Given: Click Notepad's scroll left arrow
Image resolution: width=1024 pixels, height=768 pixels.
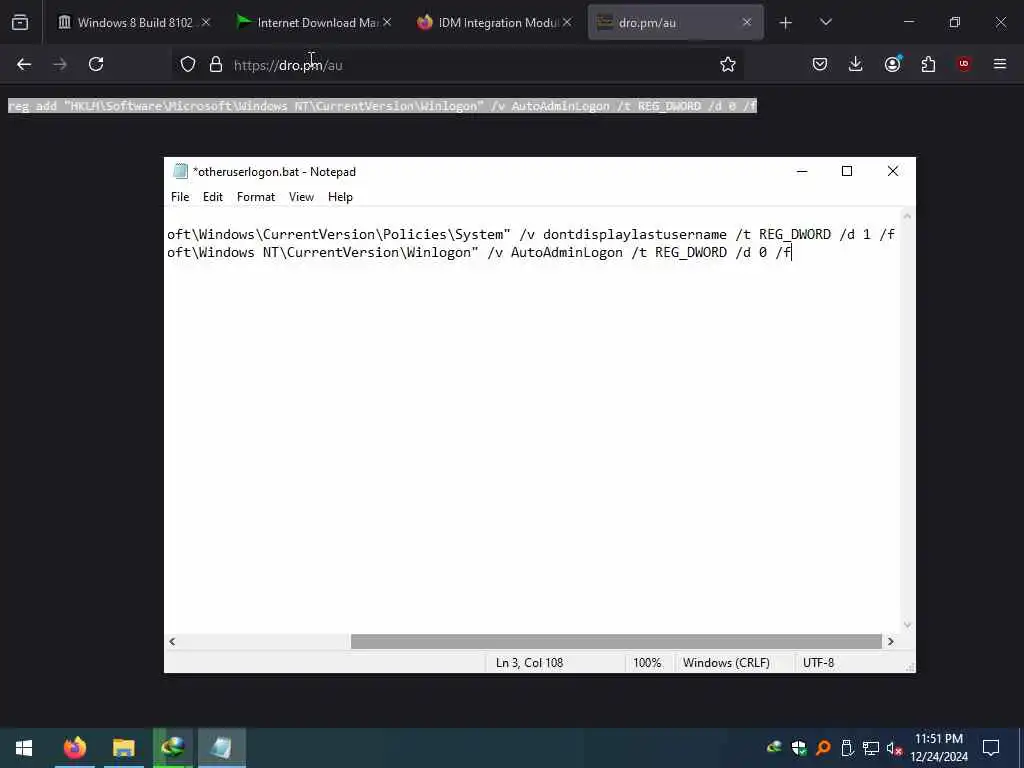Looking at the screenshot, I should click(x=172, y=641).
